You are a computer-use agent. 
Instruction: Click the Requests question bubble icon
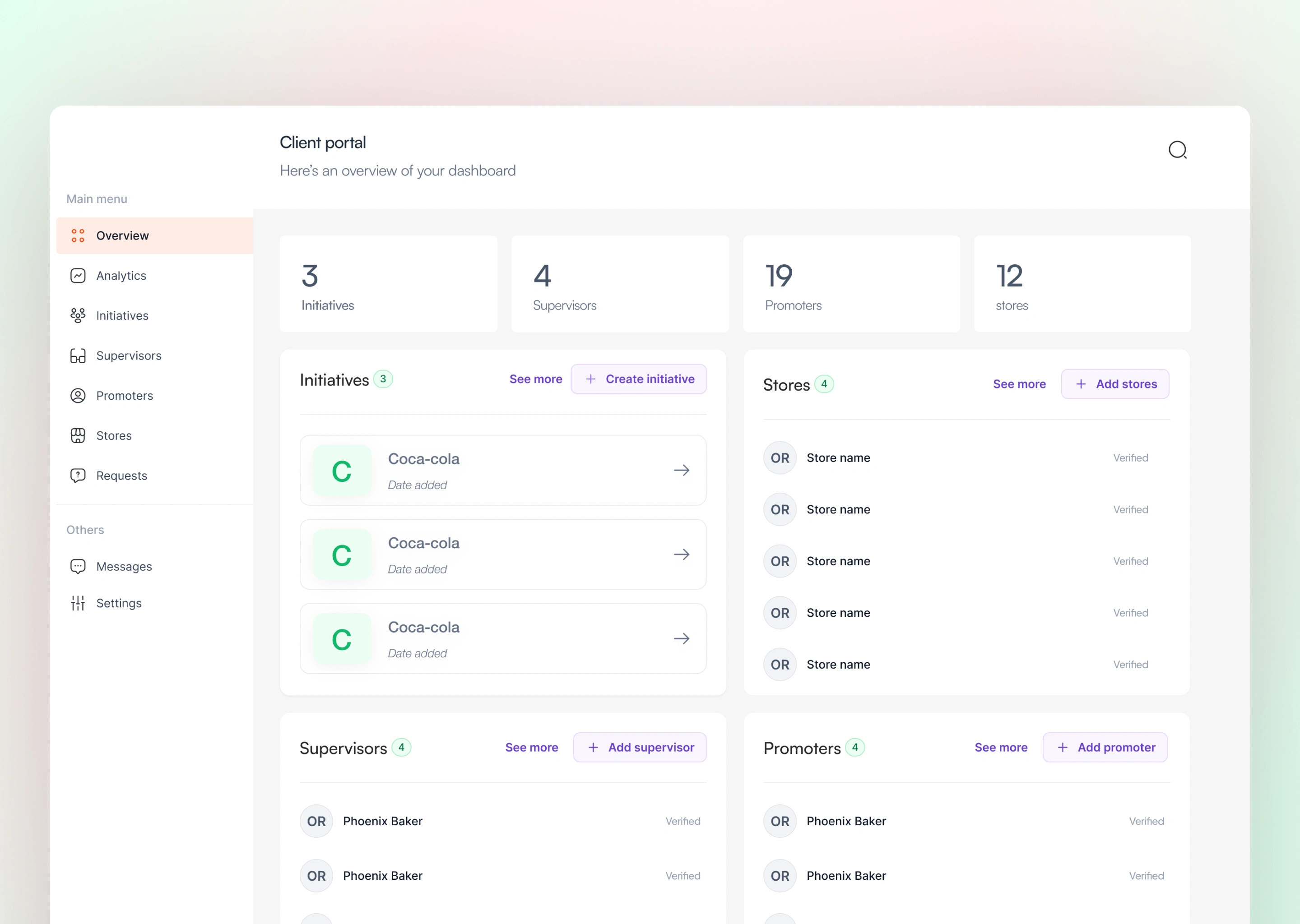78,475
